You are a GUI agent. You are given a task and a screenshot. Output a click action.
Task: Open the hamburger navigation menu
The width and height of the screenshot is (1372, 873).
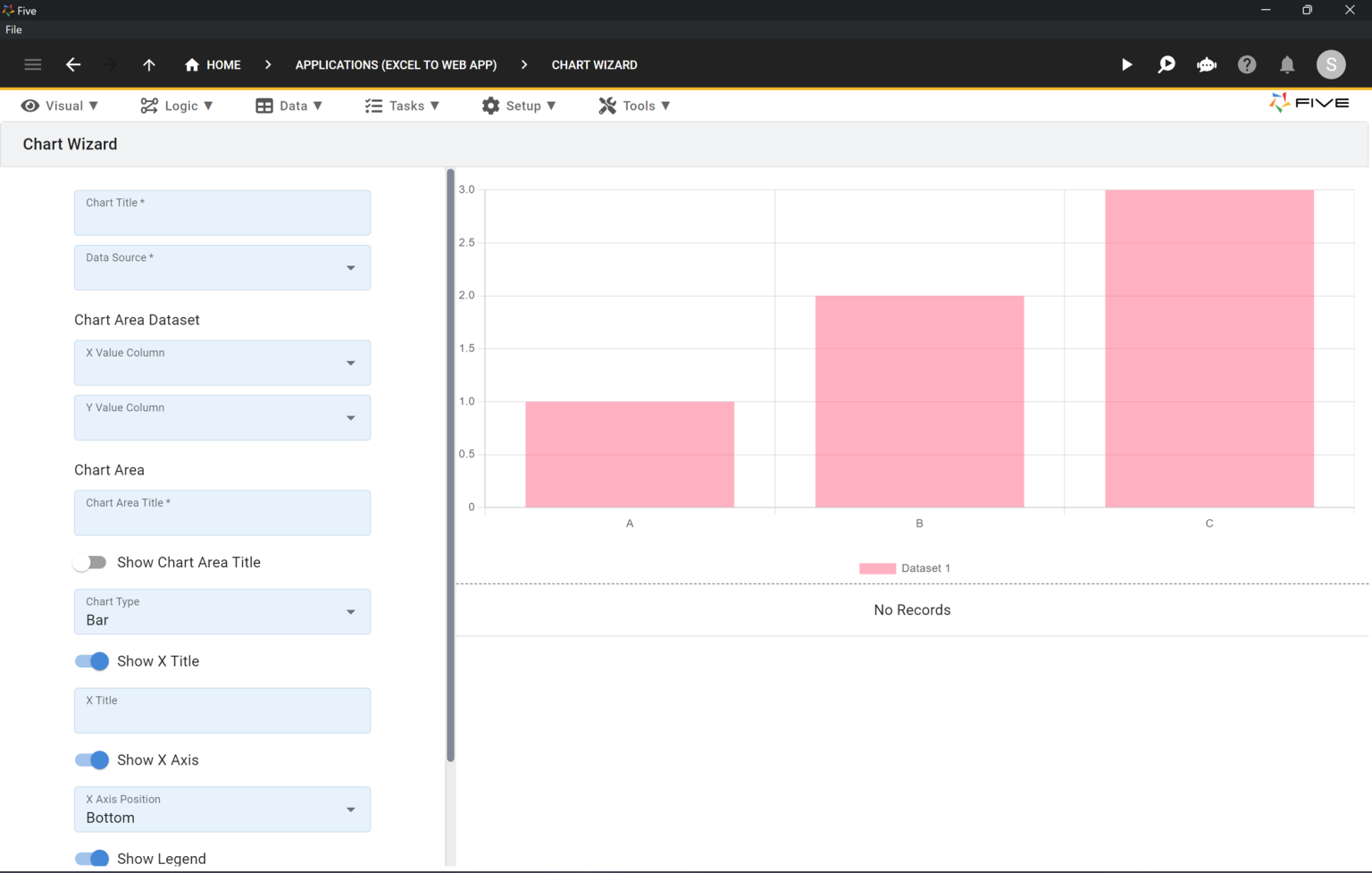[x=33, y=64]
